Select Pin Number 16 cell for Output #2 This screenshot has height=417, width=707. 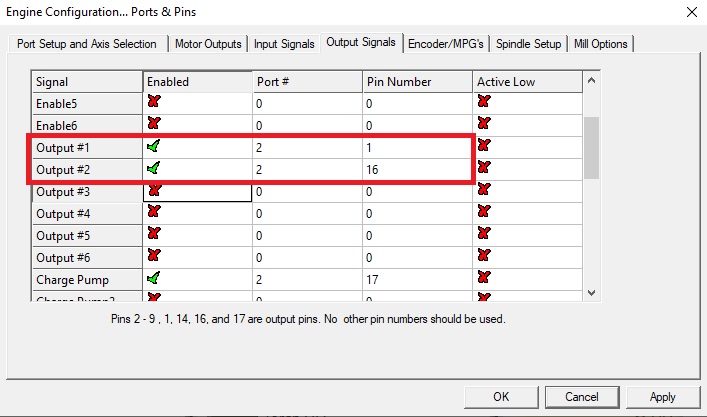418,170
